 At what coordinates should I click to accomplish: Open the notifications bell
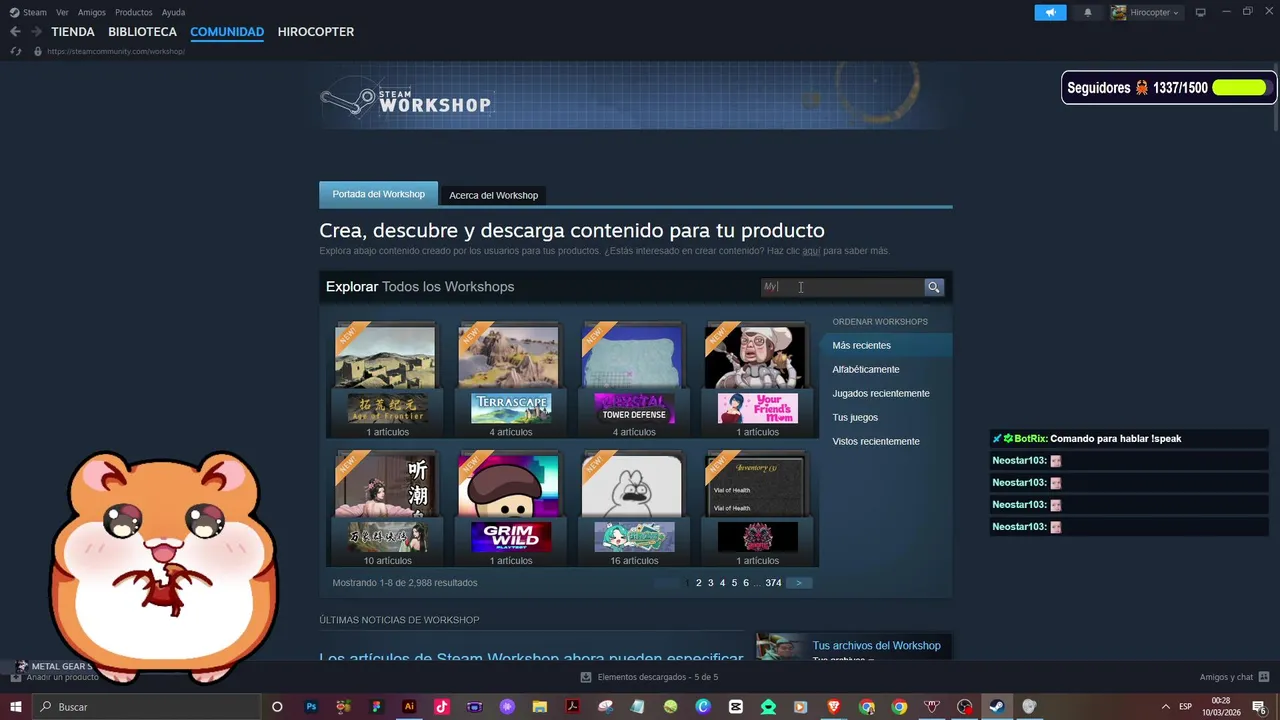click(1088, 12)
